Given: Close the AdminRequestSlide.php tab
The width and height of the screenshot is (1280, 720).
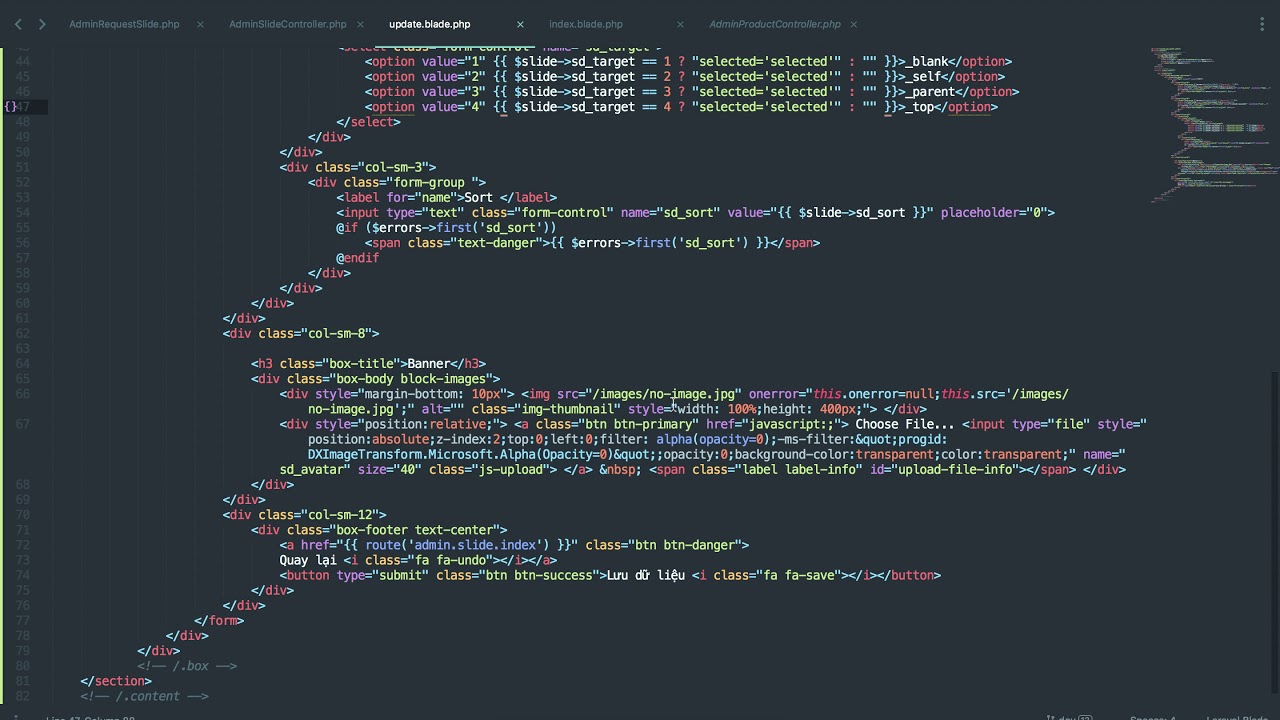Looking at the screenshot, I should coord(200,24).
